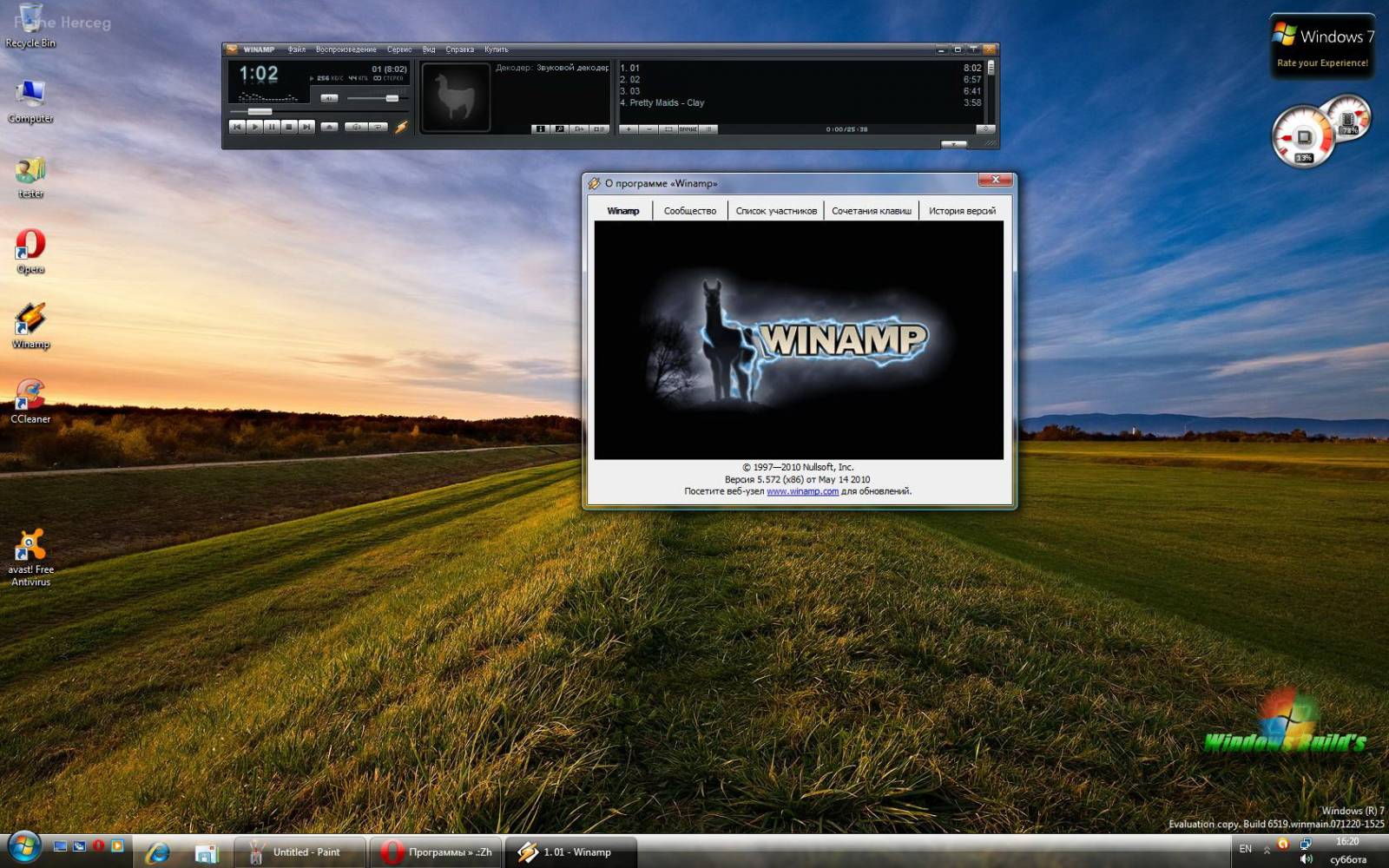Image resolution: width=1389 pixels, height=868 pixels.
Task: Select the tester desktop icon
Action: [30, 176]
